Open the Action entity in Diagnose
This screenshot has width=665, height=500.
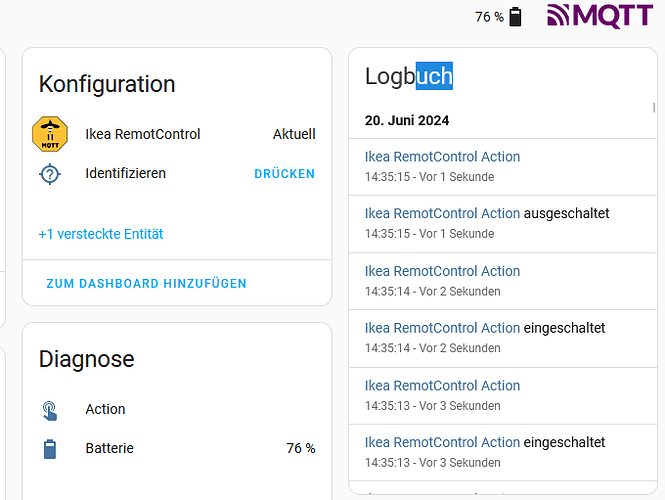pyautogui.click(x=106, y=409)
